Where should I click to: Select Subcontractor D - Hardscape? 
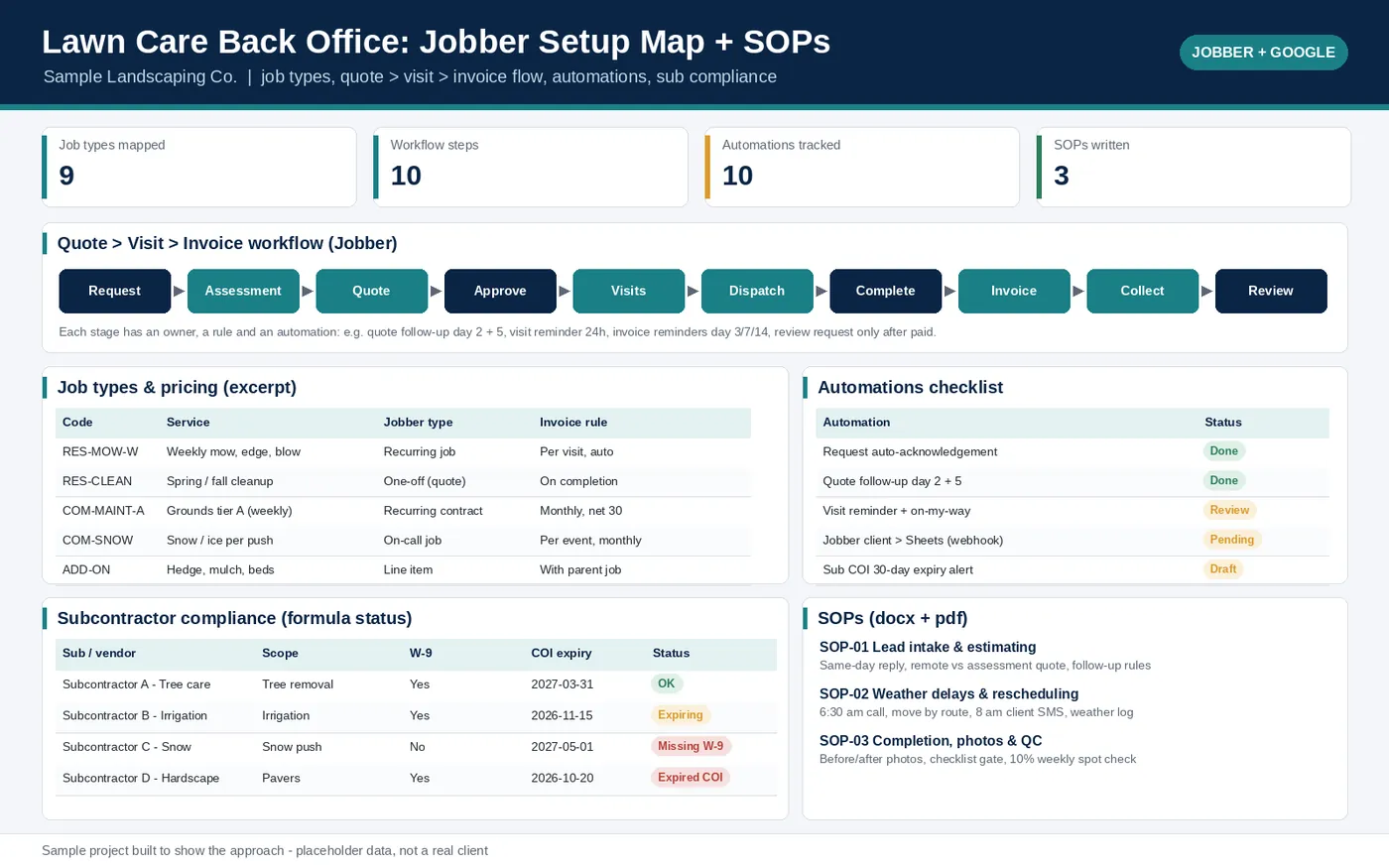pyautogui.click(x=141, y=779)
